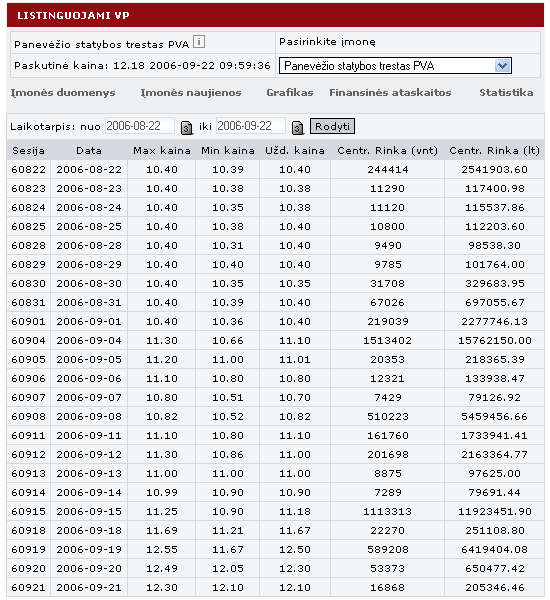Click the Sesija column header
This screenshot has height=600, width=550.
[28, 151]
